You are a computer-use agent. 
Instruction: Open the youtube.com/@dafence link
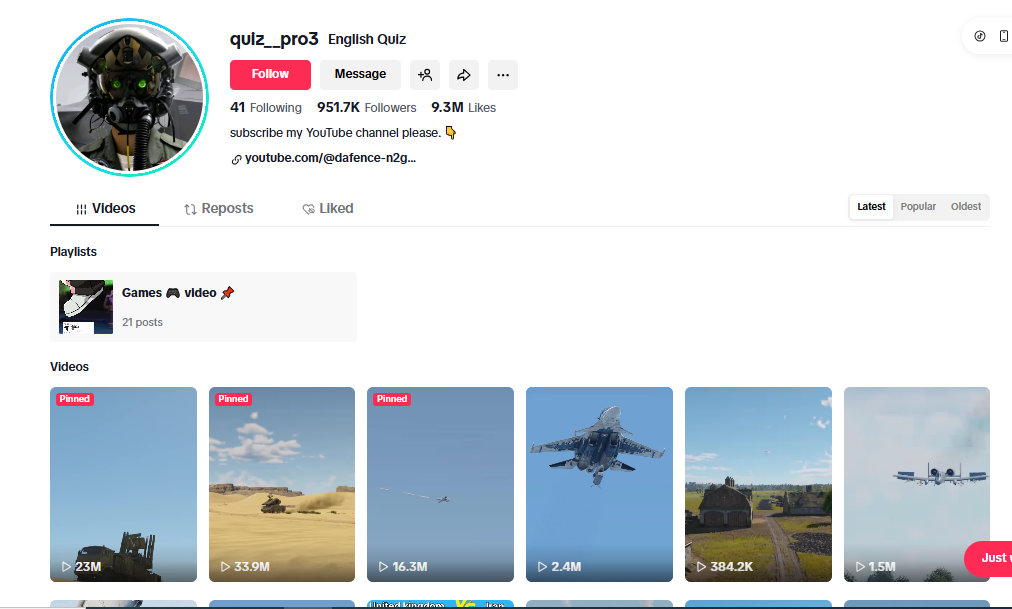pyautogui.click(x=330, y=158)
